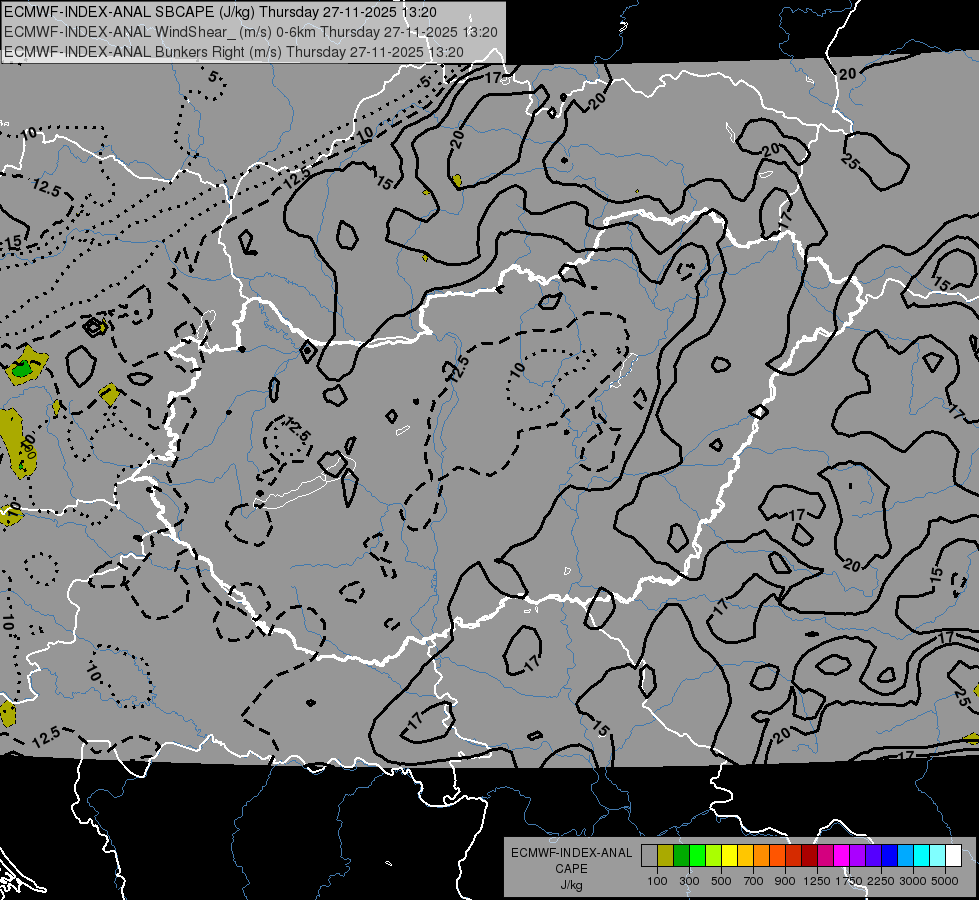Viewport: 979px width, 900px height.
Task: Click the Bunkers Right title line
Action: [234, 52]
